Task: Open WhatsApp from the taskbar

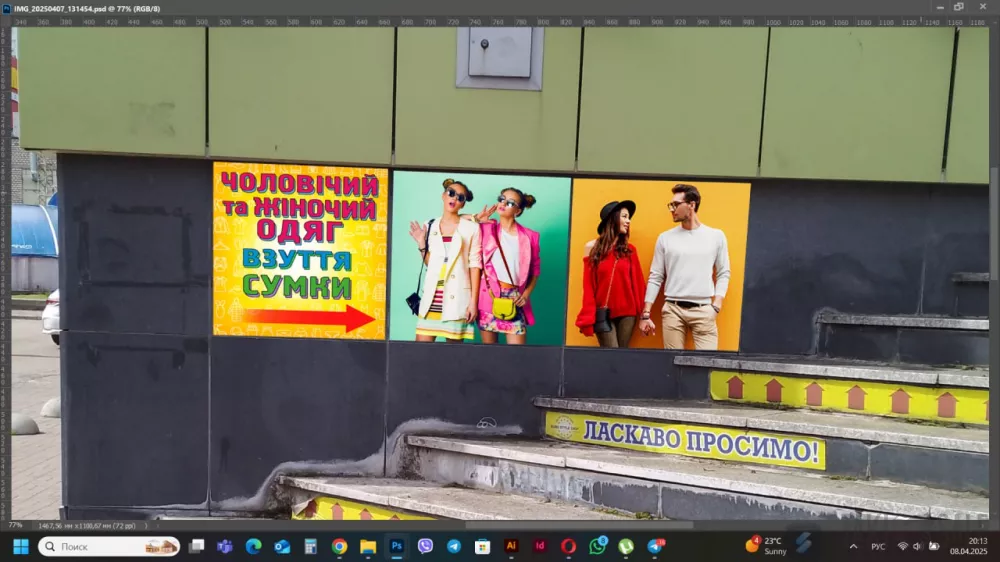Action: coord(597,546)
